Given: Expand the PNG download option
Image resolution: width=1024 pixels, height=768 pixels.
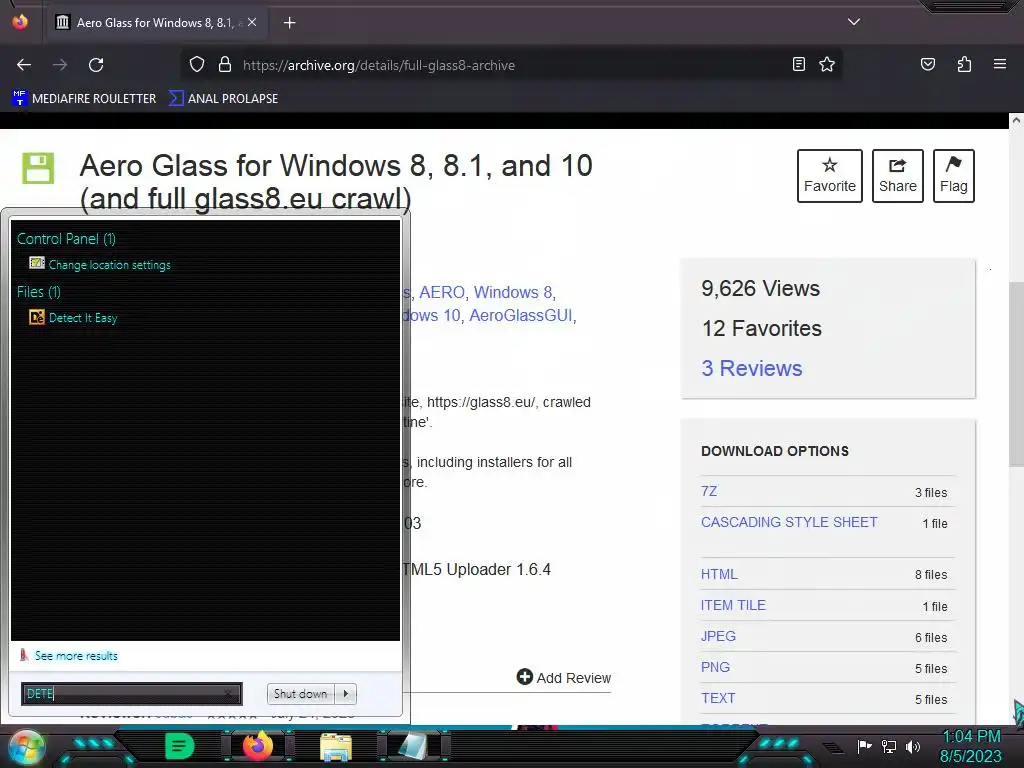Looking at the screenshot, I should pyautogui.click(x=715, y=667).
